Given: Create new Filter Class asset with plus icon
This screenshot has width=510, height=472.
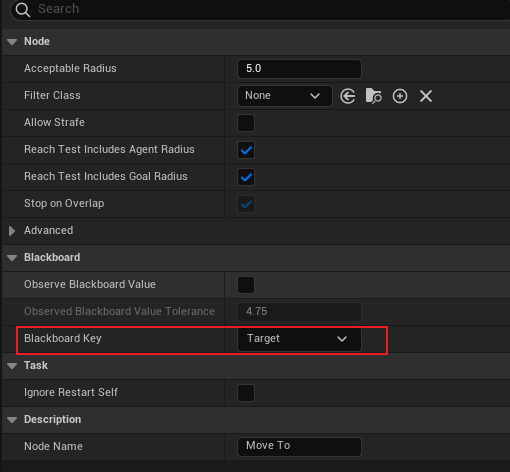Looking at the screenshot, I should 400,96.
